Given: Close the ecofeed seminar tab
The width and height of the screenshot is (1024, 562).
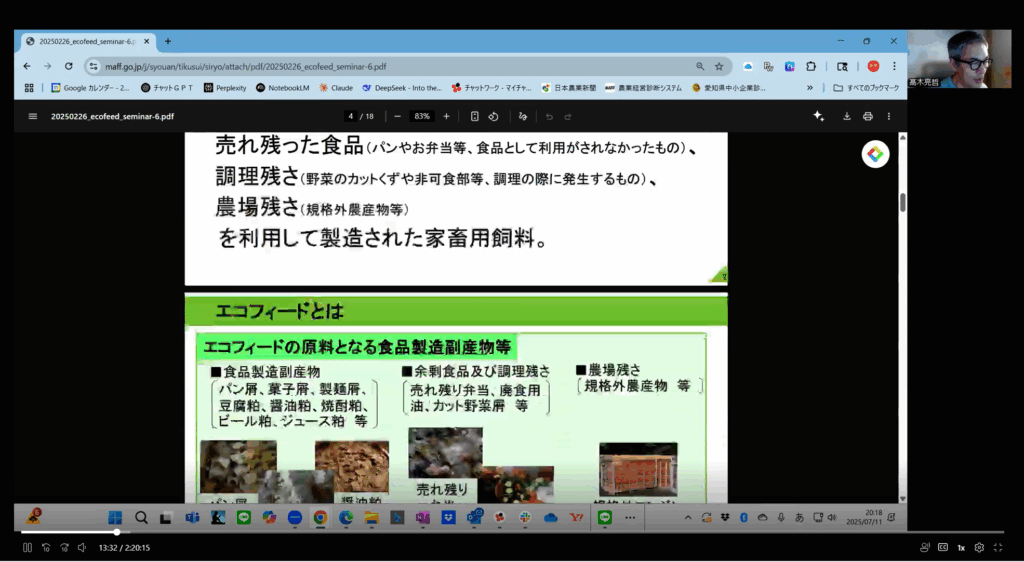Looking at the screenshot, I should pos(146,41).
